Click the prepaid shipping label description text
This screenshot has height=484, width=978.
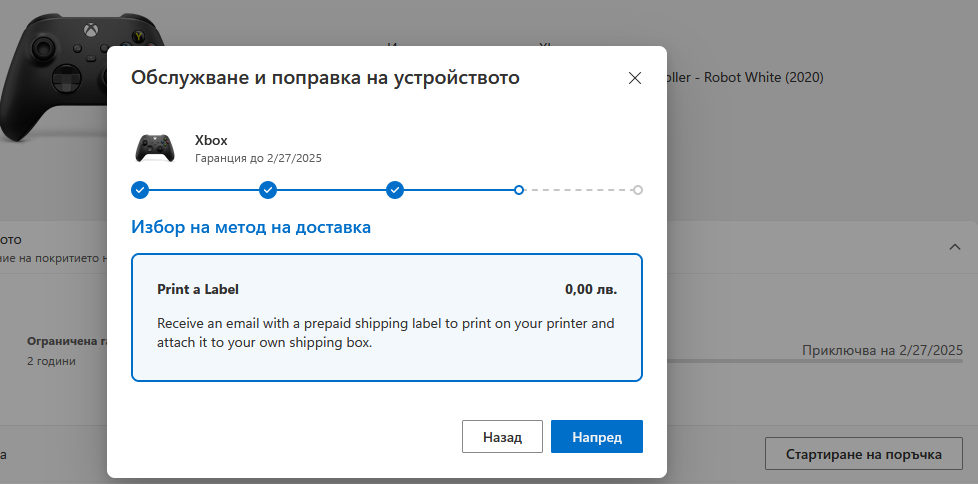(385, 333)
